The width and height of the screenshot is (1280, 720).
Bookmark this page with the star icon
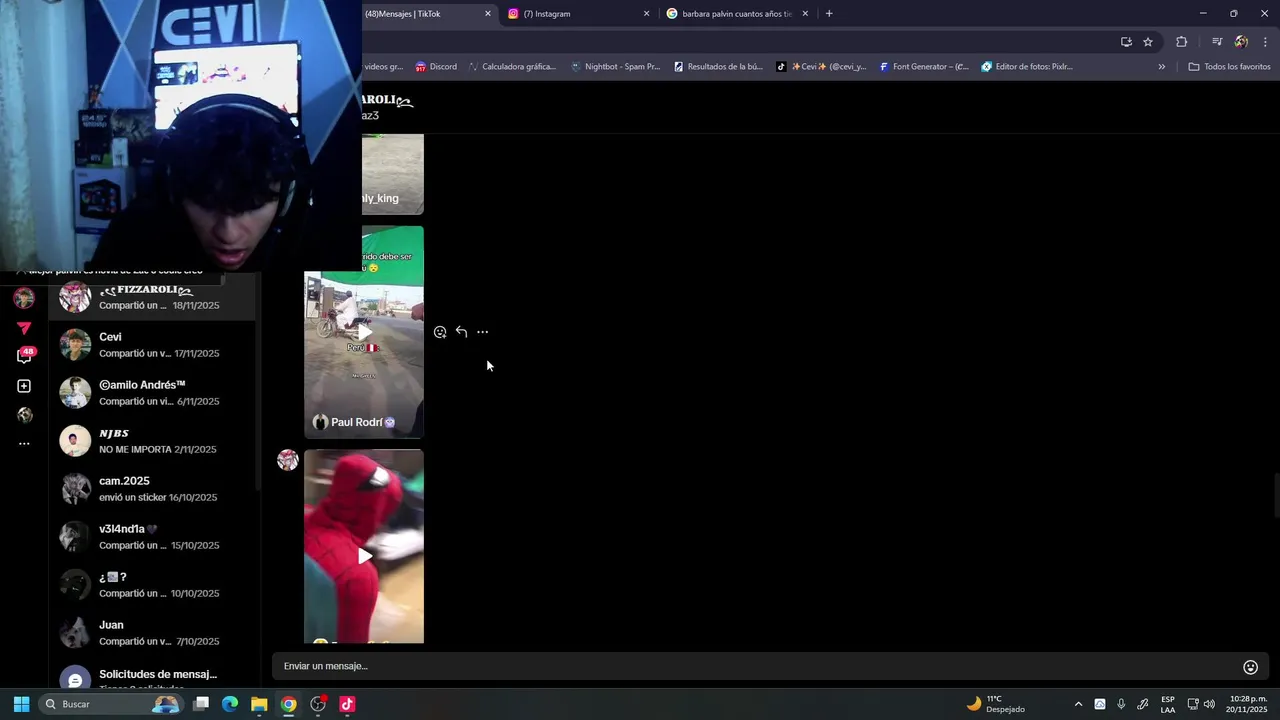point(1148,42)
